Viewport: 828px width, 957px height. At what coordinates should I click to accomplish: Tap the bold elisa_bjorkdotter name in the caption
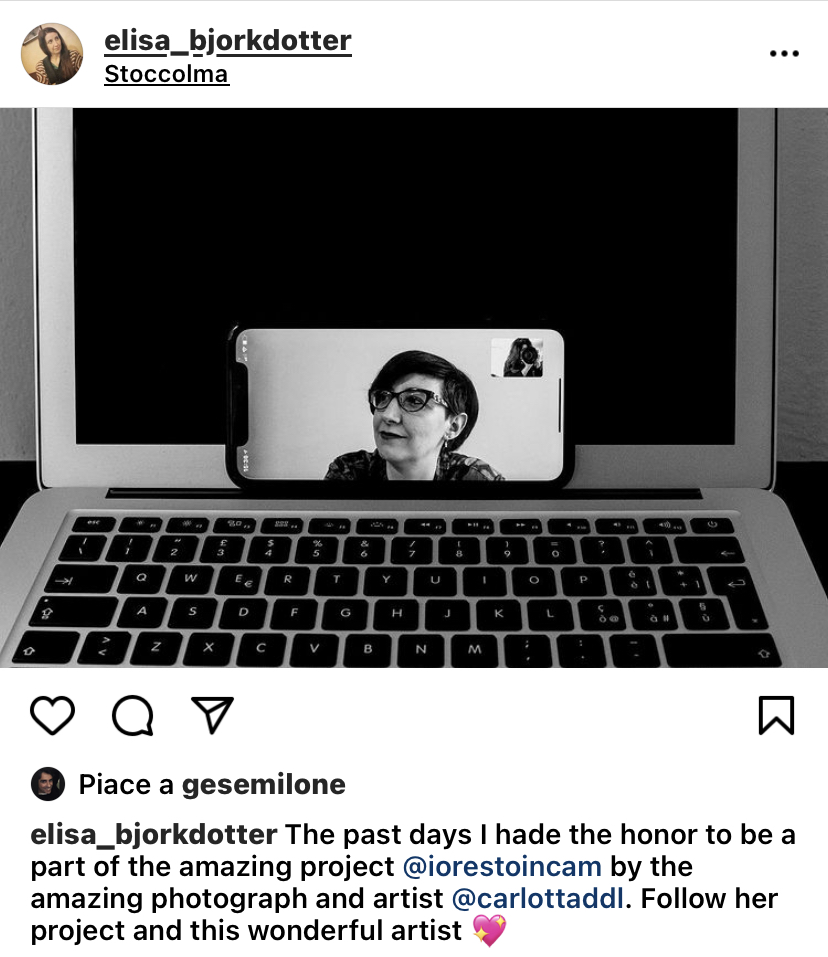pyautogui.click(x=154, y=834)
